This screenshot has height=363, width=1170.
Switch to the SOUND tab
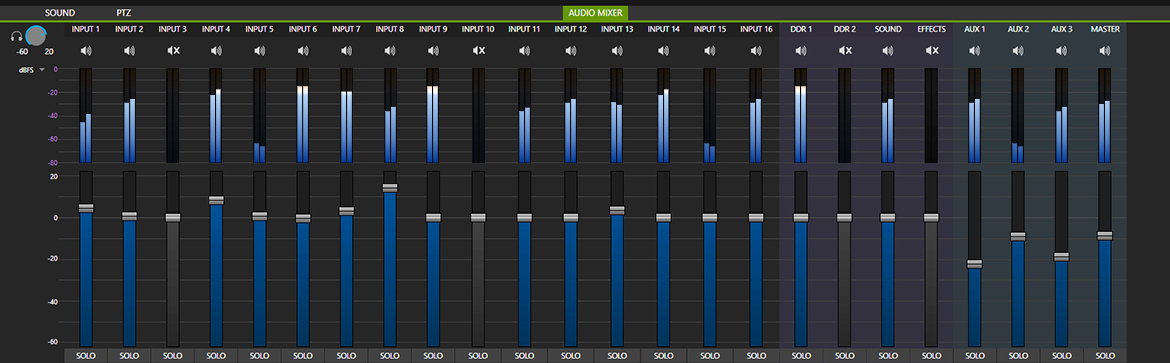pyautogui.click(x=60, y=13)
